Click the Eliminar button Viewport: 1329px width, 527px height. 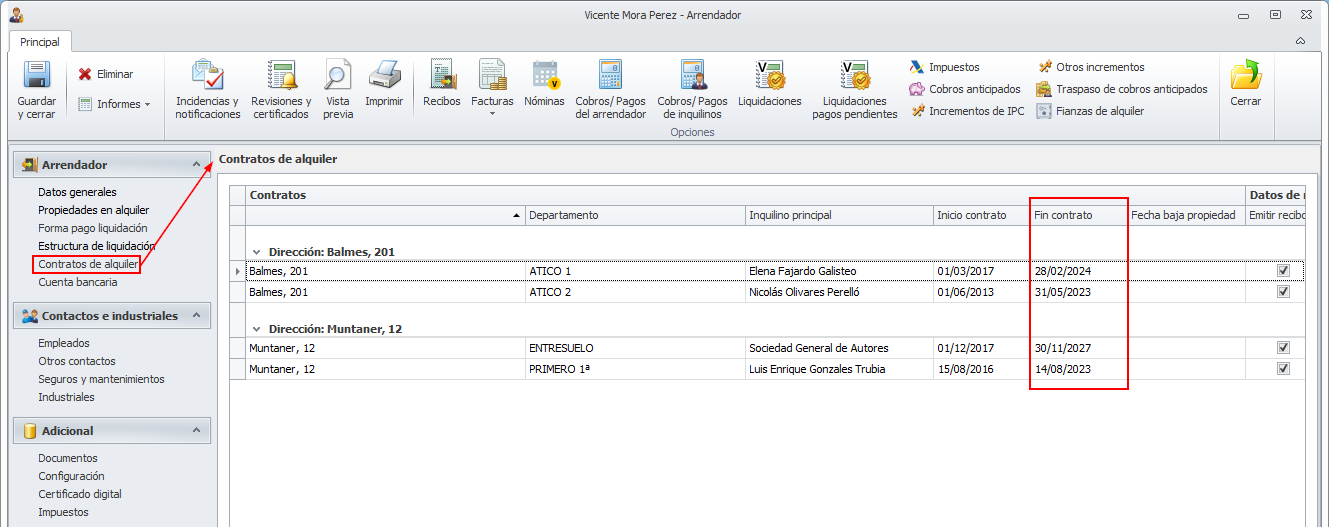tap(106, 74)
